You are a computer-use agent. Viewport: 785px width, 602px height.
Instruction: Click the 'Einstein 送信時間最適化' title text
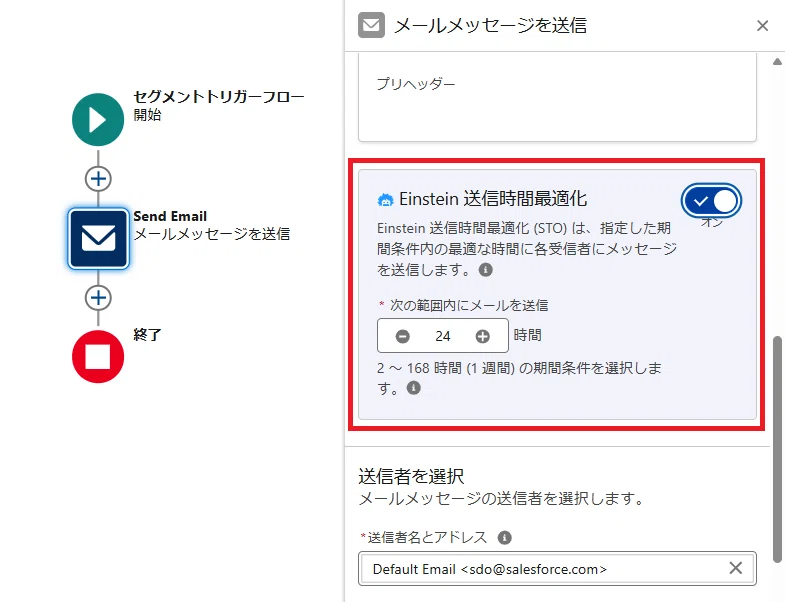pos(493,199)
